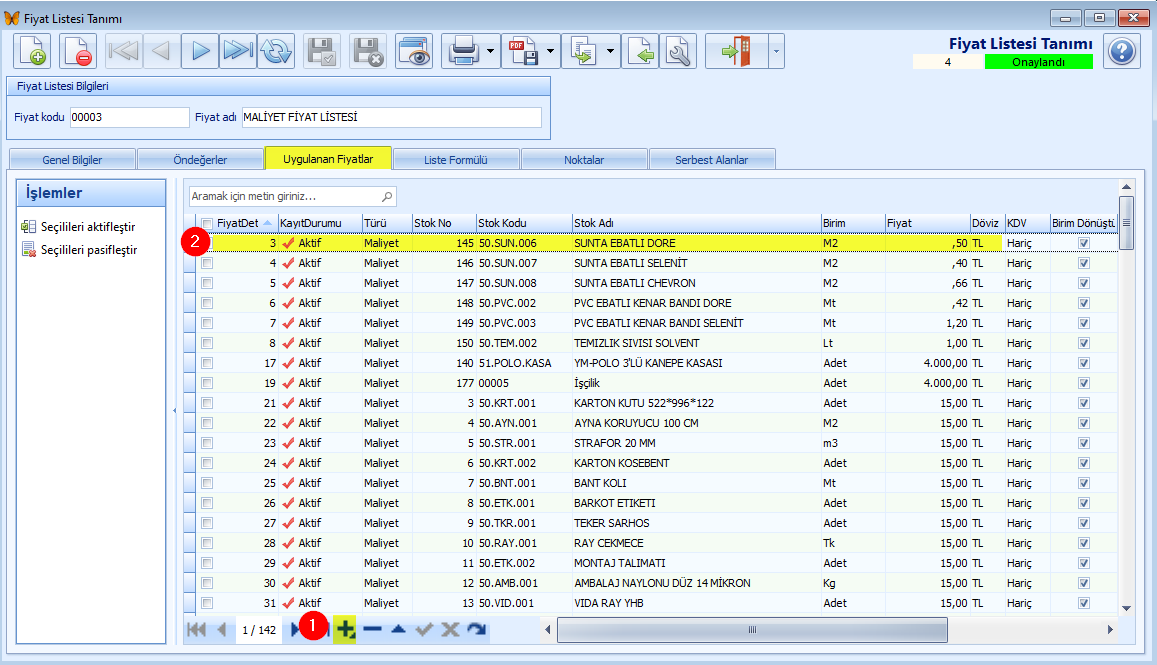The height and width of the screenshot is (665, 1157).
Task: Select row checkbox for TEMIZLIK SIVISI SOLVENT
Action: coord(207,343)
